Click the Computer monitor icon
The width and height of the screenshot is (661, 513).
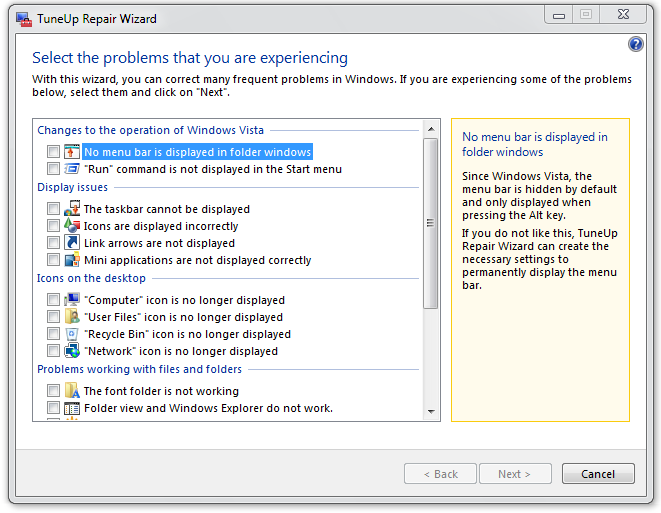(72, 300)
